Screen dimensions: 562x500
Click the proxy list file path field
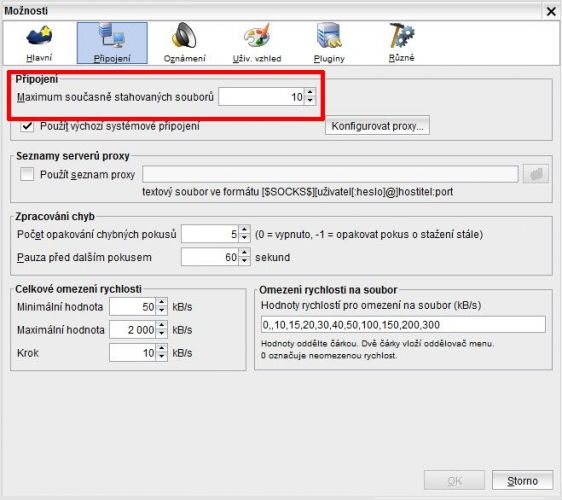point(330,174)
